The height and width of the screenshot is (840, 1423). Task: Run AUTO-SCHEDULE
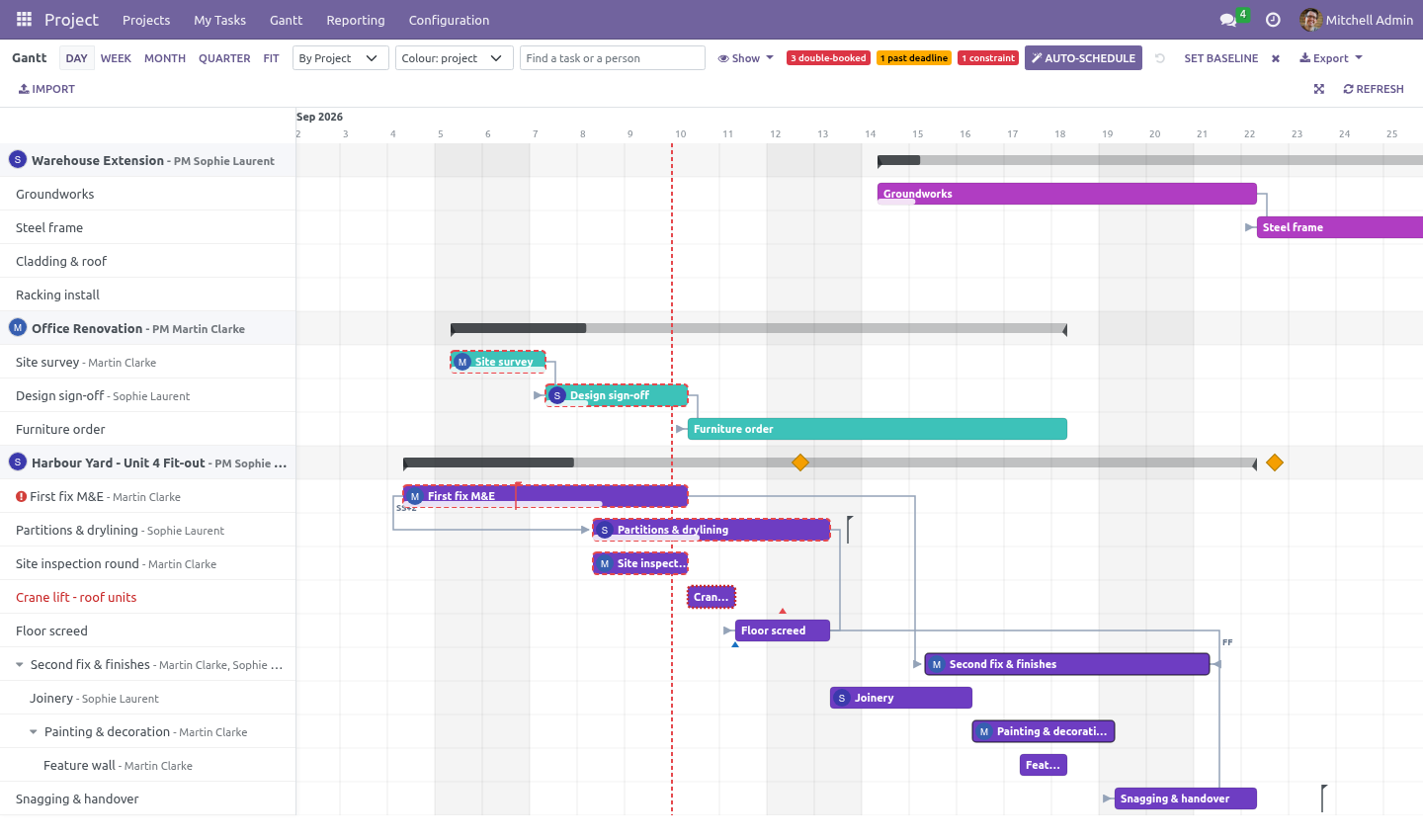coord(1083,58)
